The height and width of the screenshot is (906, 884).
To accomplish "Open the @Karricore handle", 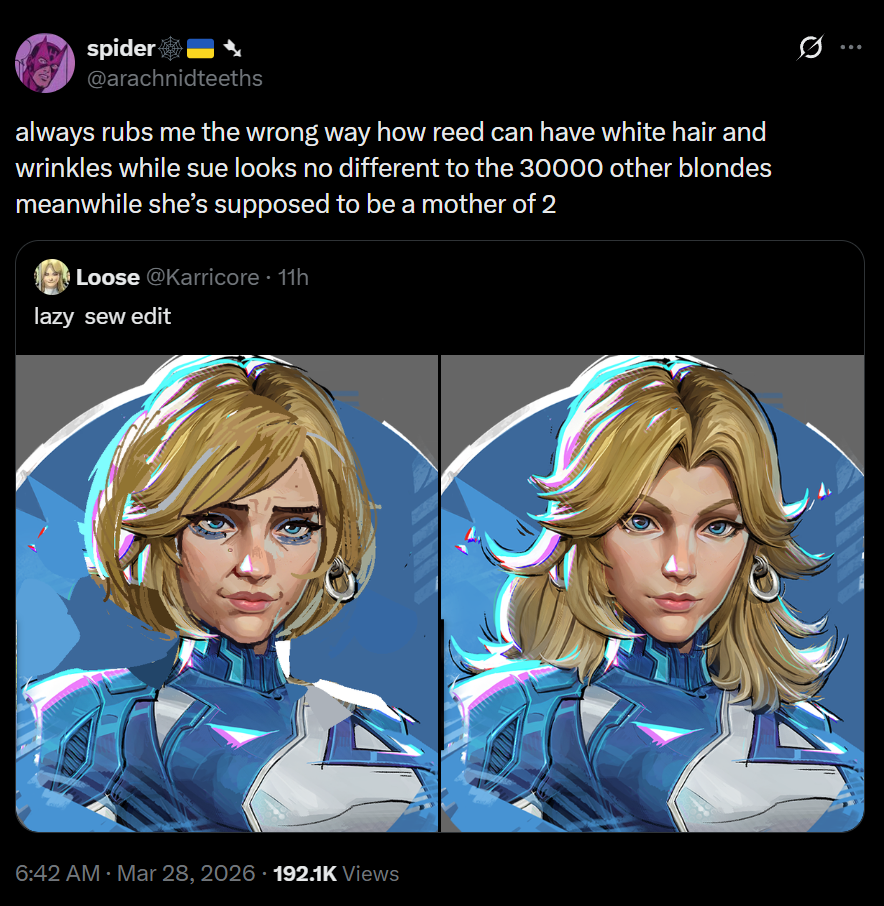I will click(202, 277).
